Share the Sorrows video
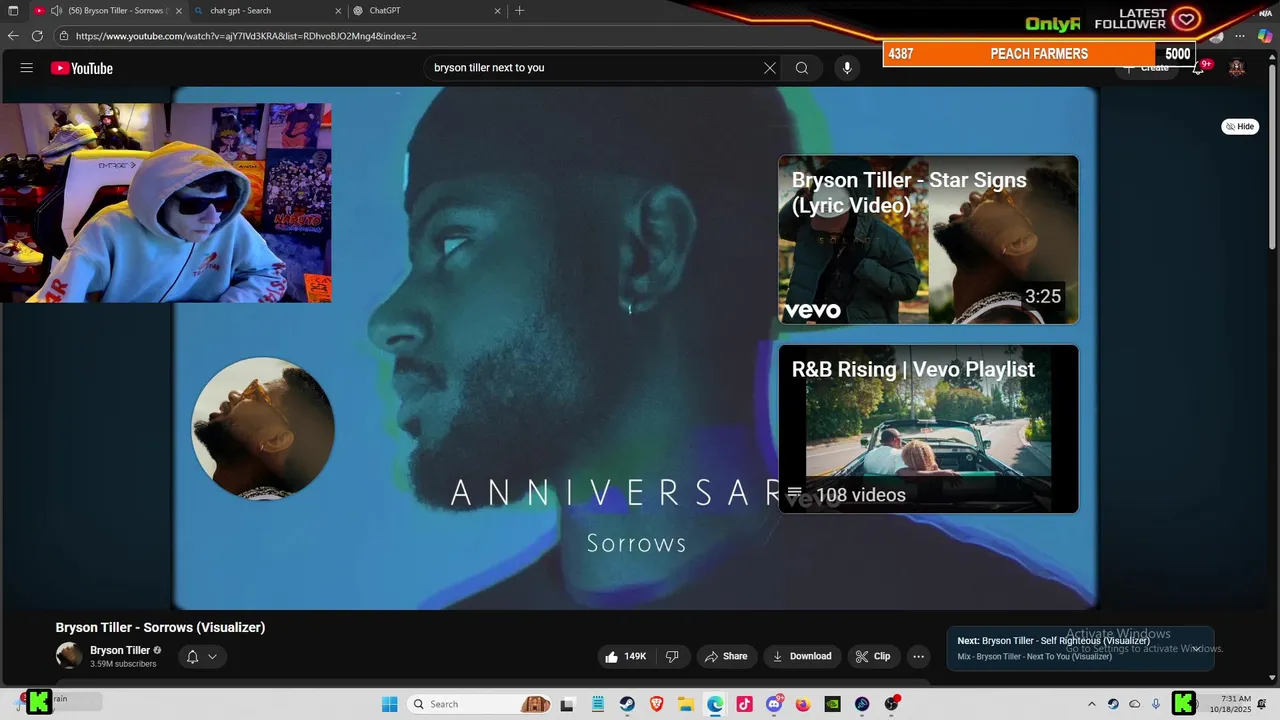 click(726, 656)
